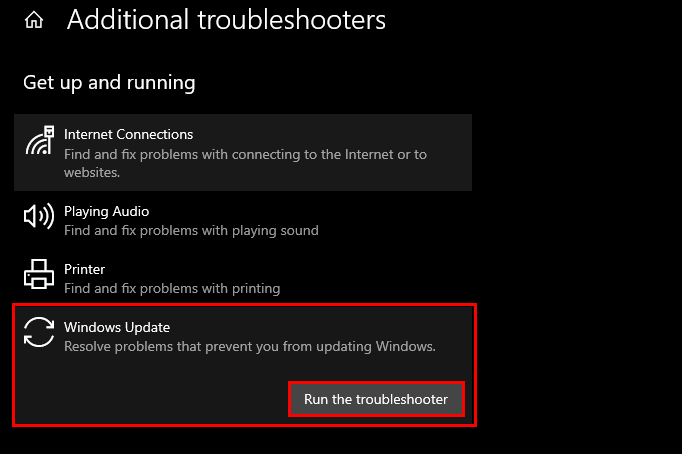This screenshot has height=454, width=682.
Task: Choose the Printer troubleshooter title
Action: pyautogui.click(x=84, y=269)
